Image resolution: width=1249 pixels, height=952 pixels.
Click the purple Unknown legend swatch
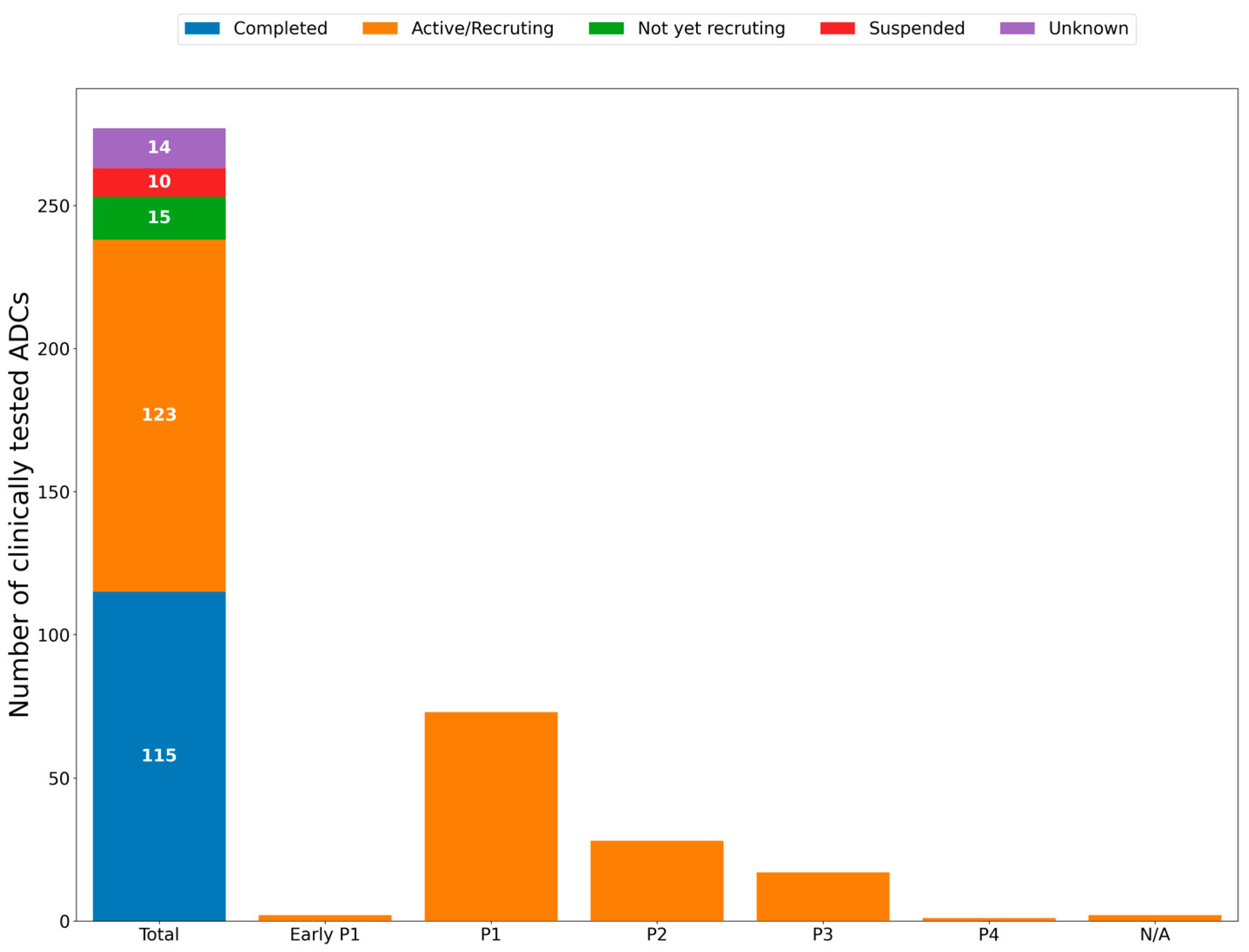click(x=1017, y=28)
